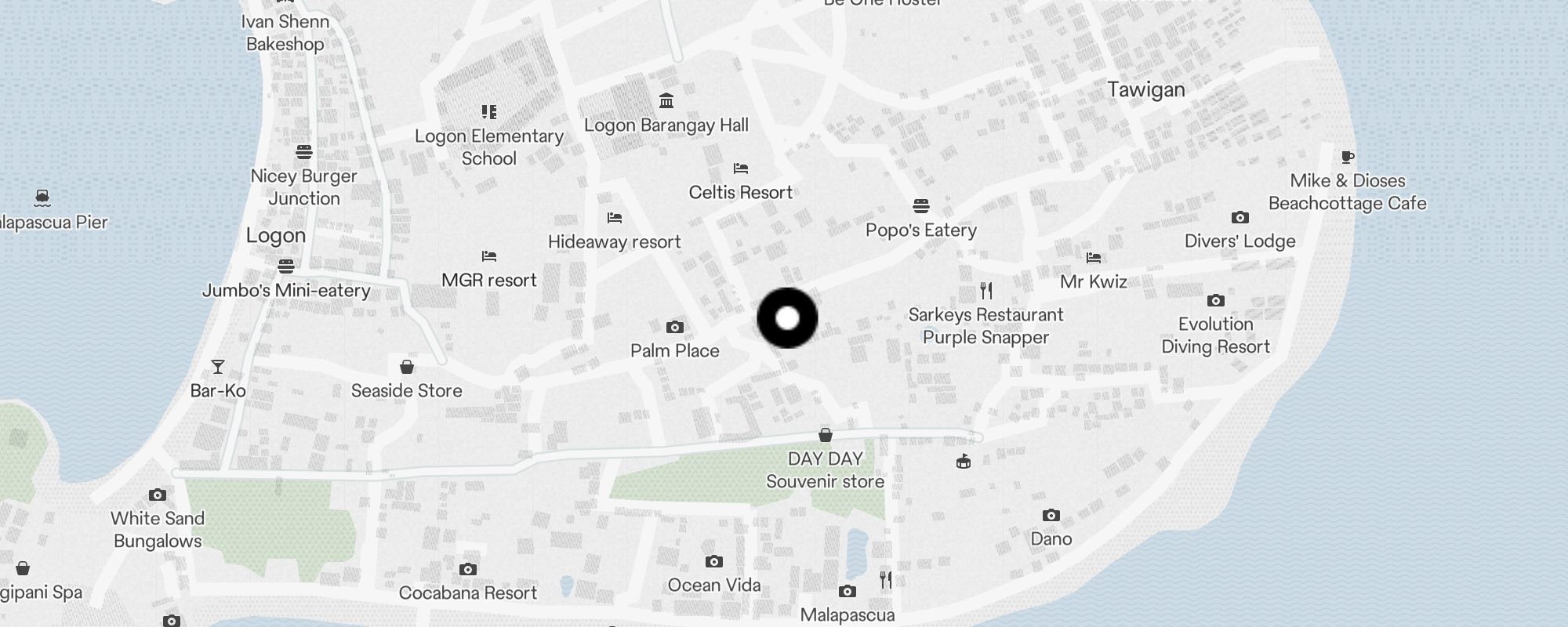Click the Logon Elementary School icon
This screenshot has height=627, width=1568.
click(489, 112)
